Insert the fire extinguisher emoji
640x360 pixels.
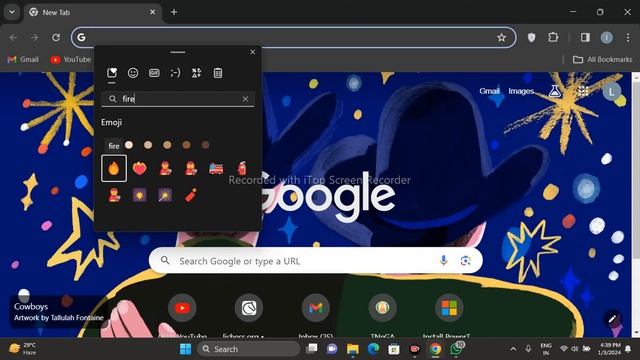click(x=242, y=168)
